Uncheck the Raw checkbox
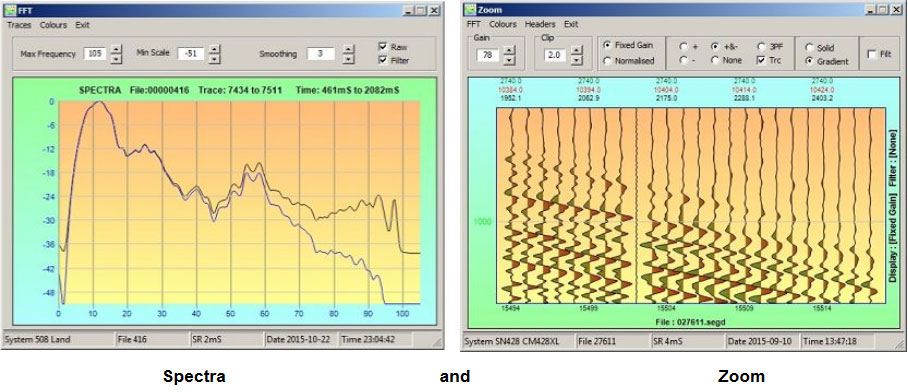The width and height of the screenshot is (908, 392). [382, 46]
